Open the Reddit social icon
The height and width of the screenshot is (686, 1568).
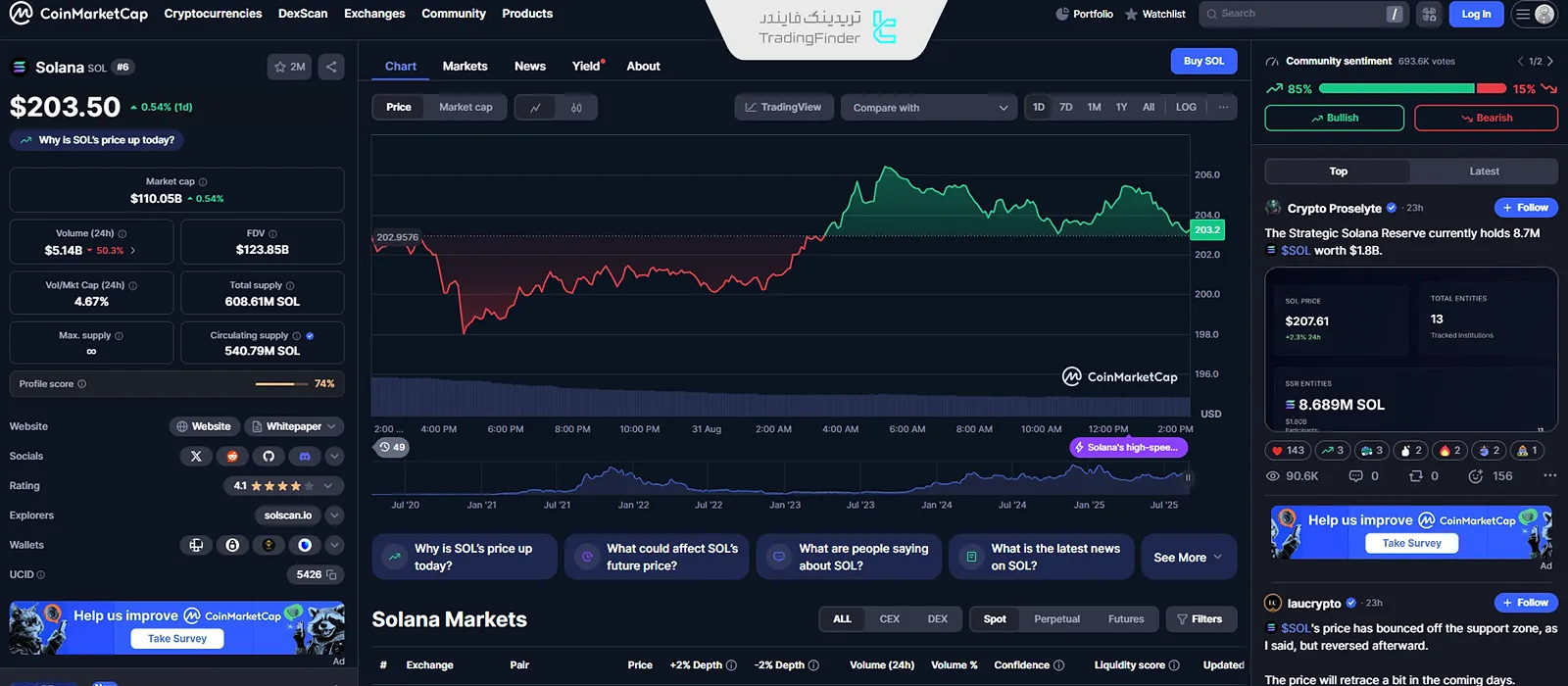232,456
